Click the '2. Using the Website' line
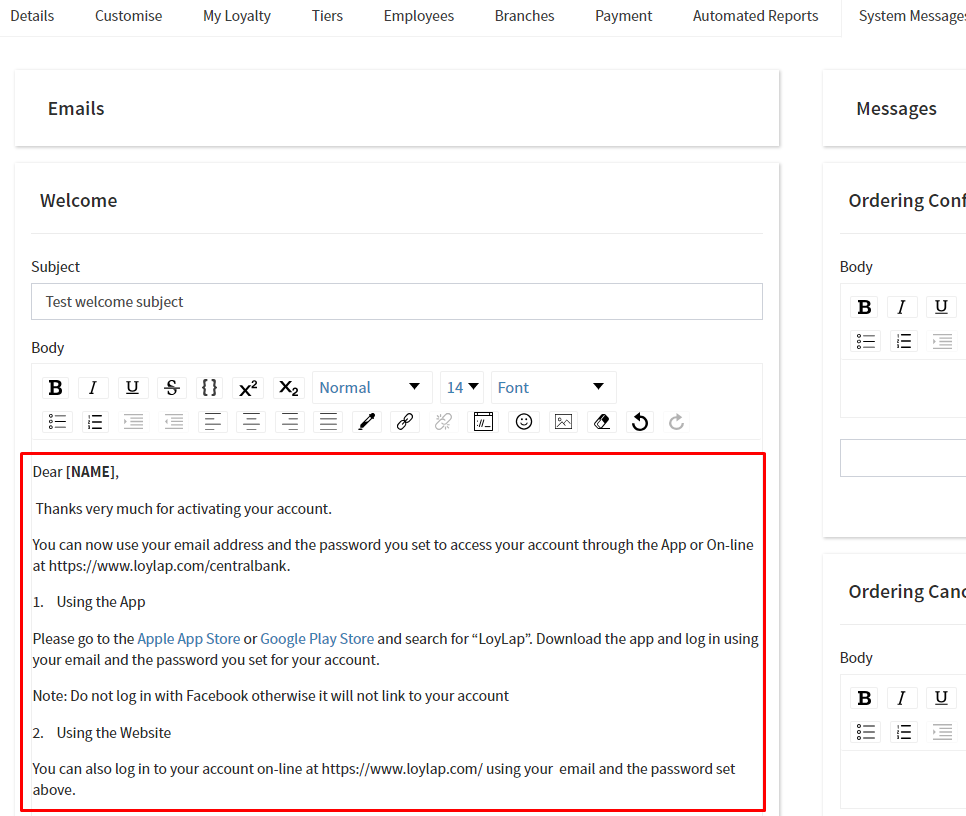 [102, 733]
